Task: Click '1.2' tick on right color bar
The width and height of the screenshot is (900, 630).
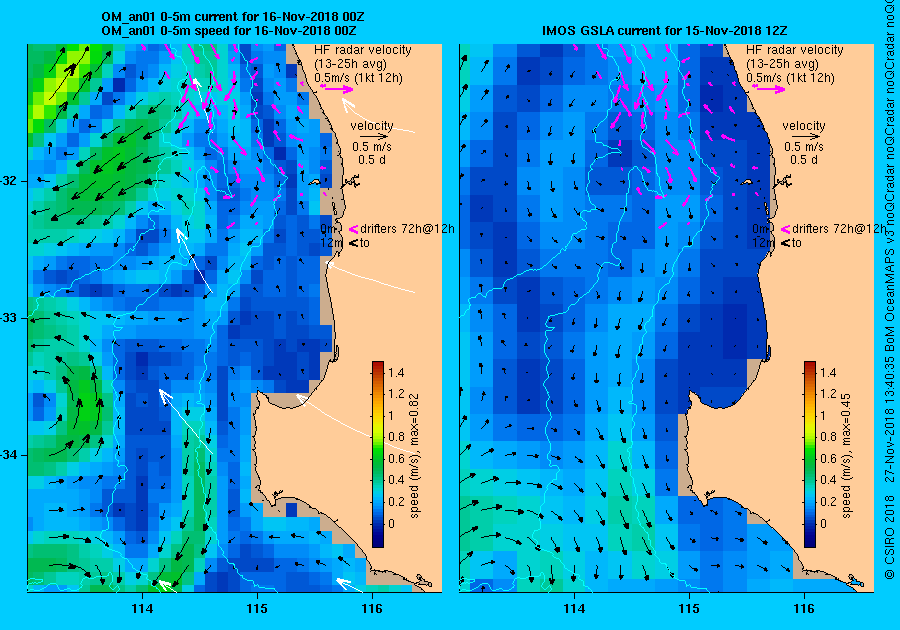Action: click(x=828, y=394)
